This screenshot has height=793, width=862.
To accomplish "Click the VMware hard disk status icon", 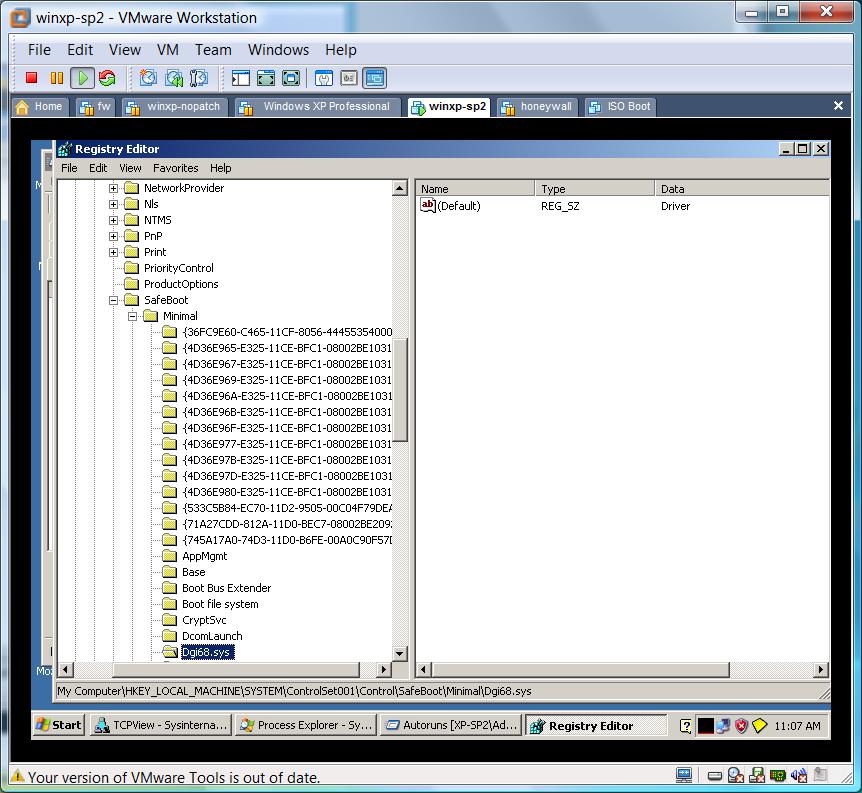I will point(715,775).
